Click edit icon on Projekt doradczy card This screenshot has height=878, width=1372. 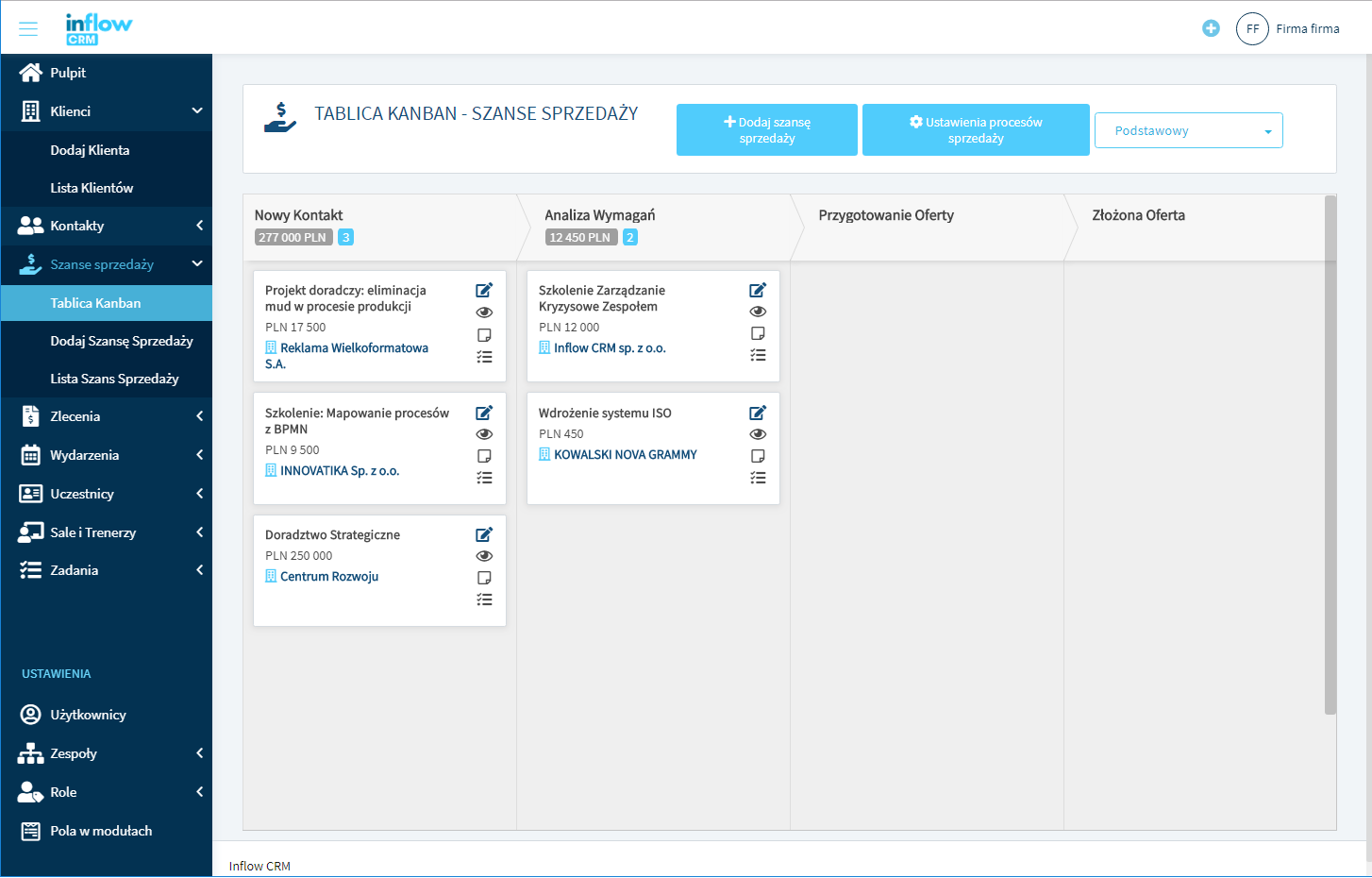(484, 290)
